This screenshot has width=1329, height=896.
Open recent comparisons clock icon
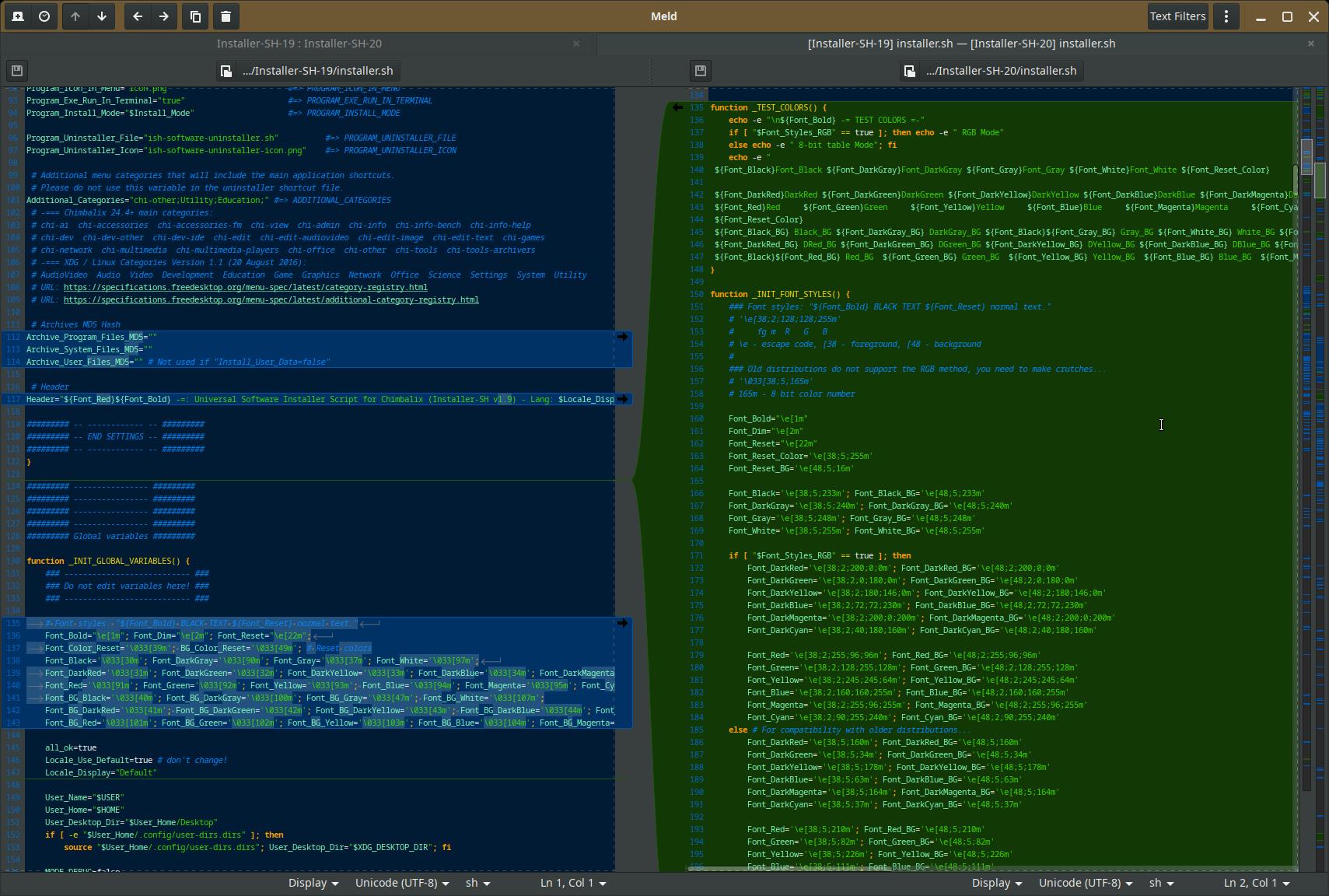click(x=44, y=16)
